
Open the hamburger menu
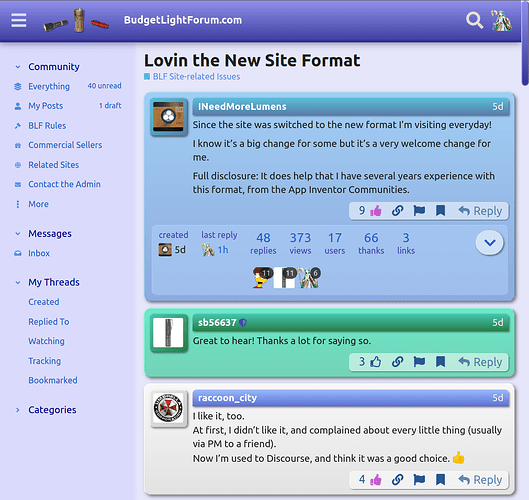pos(19,20)
